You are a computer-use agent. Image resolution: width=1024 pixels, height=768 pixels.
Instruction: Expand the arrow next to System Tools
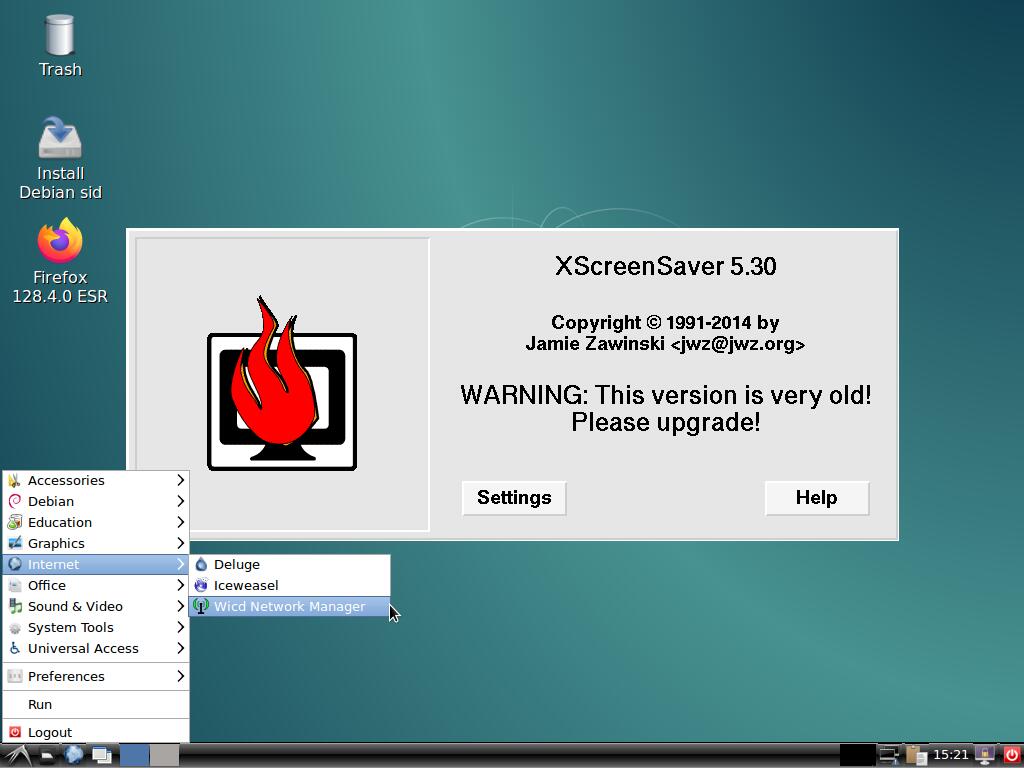[181, 627]
